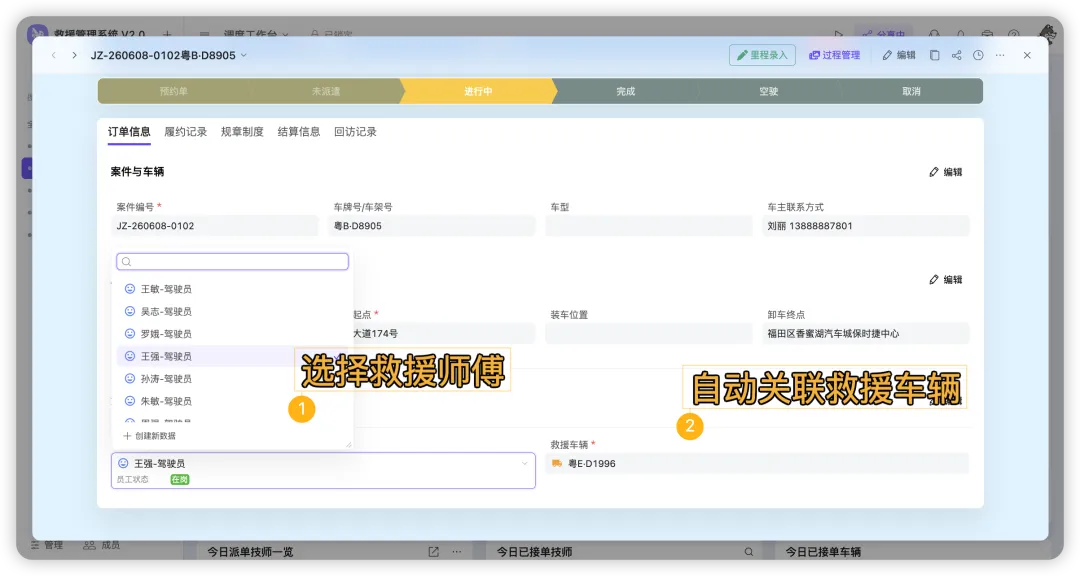The width and height of the screenshot is (1080, 576).
Task: Open 成员 members in background sidebar
Action: (x=102, y=545)
